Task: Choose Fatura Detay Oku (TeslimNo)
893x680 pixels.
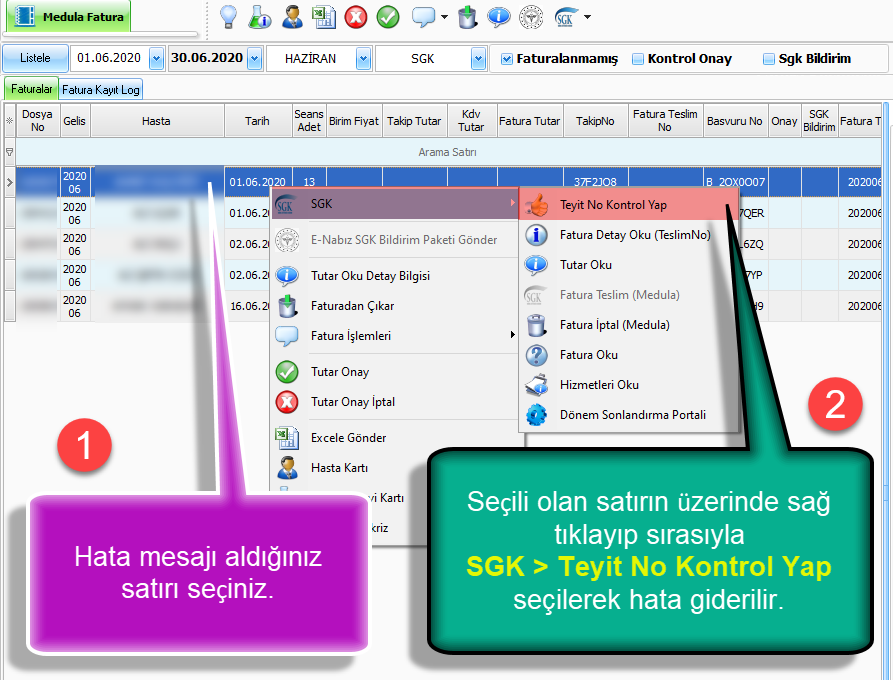Action: coord(629,235)
